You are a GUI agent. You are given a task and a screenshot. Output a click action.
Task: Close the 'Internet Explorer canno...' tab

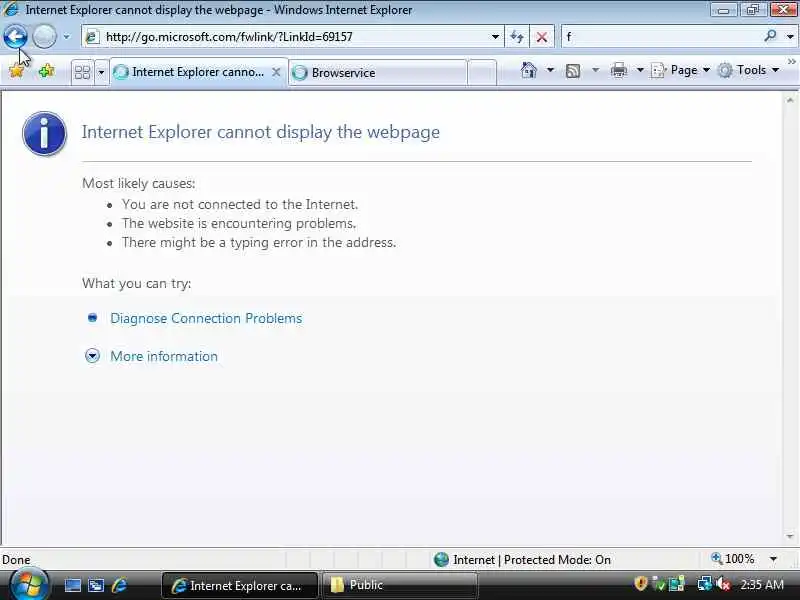tap(276, 72)
